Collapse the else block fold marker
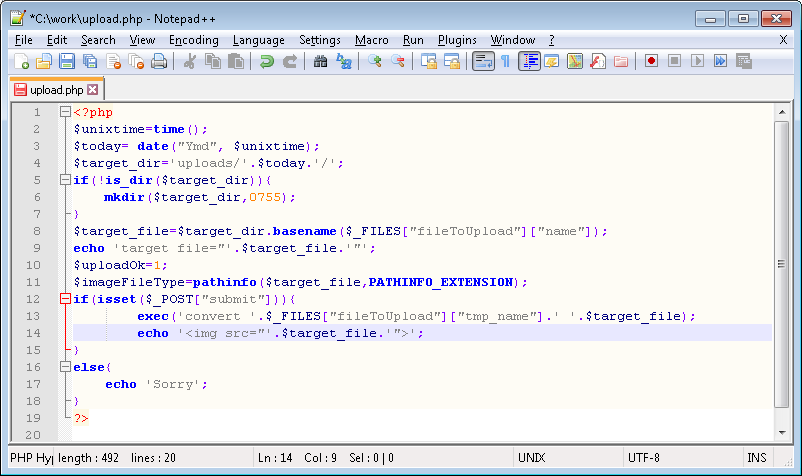802x476 pixels. click(x=65, y=367)
